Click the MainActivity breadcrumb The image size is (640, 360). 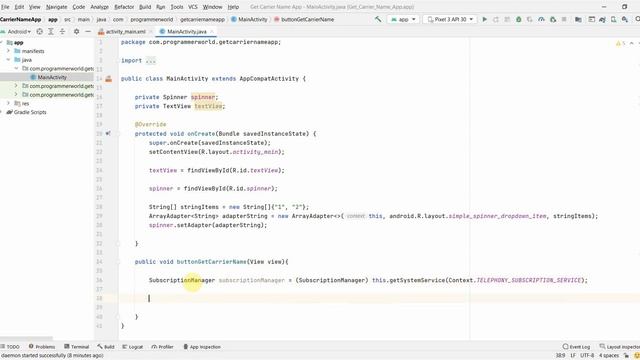pos(249,19)
